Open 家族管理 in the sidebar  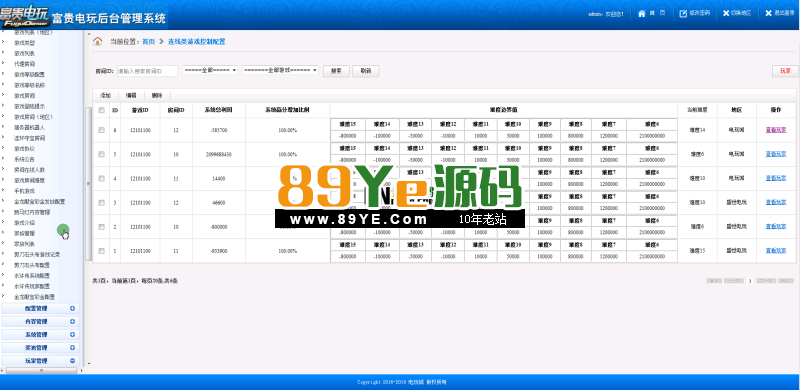[x=24, y=233]
